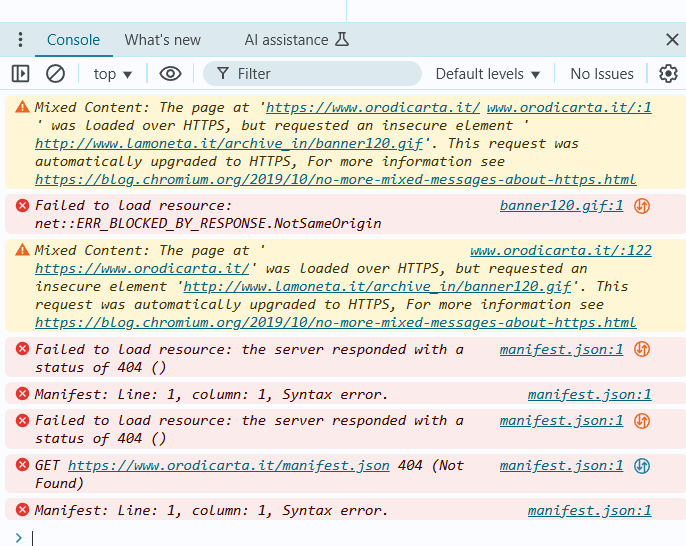Open the www.orodicarta.it/:122 source link
The image size is (686, 546).
[560, 250]
